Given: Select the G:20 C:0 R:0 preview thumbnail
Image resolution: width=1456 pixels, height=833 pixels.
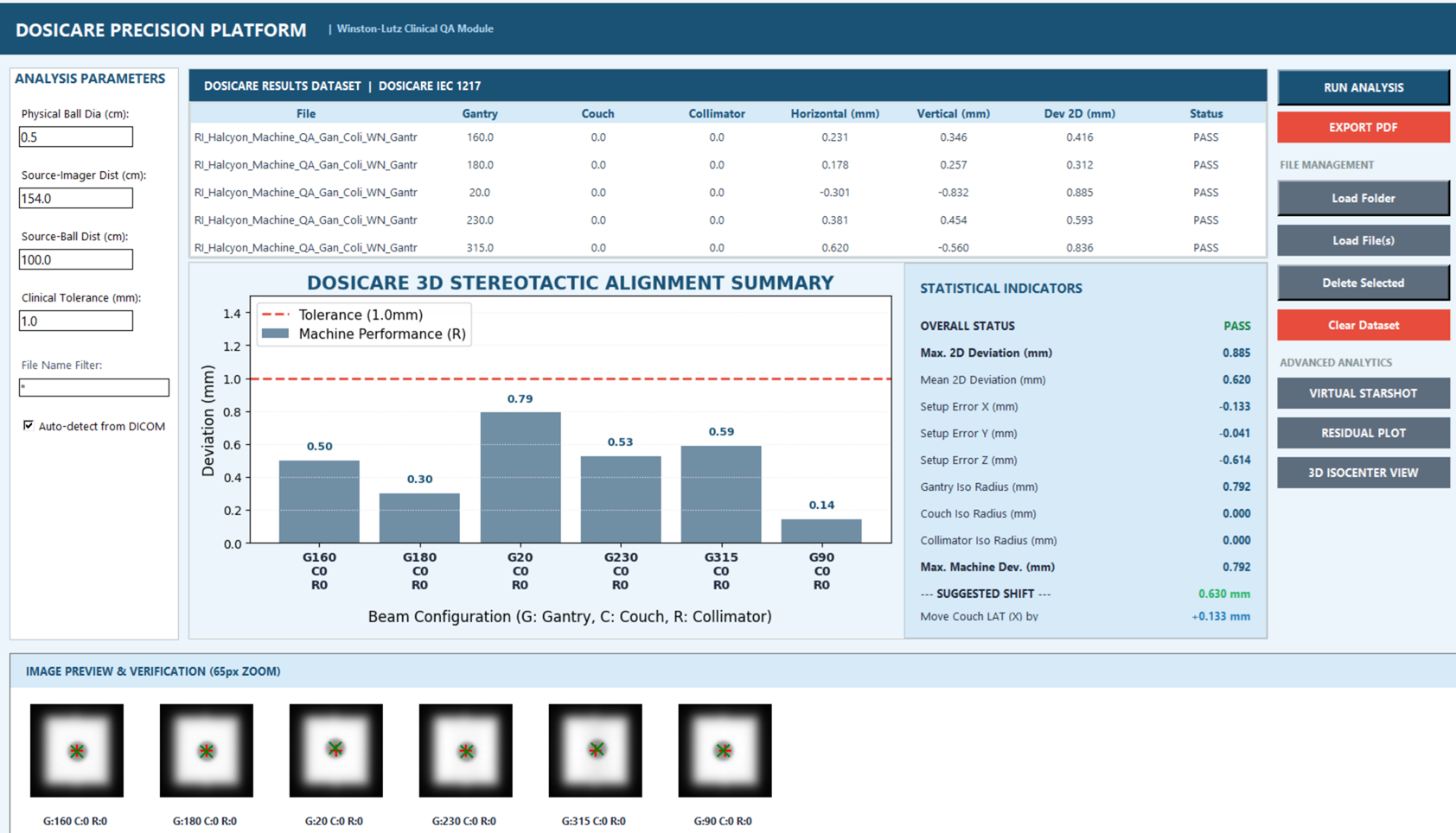Looking at the screenshot, I should 336,750.
